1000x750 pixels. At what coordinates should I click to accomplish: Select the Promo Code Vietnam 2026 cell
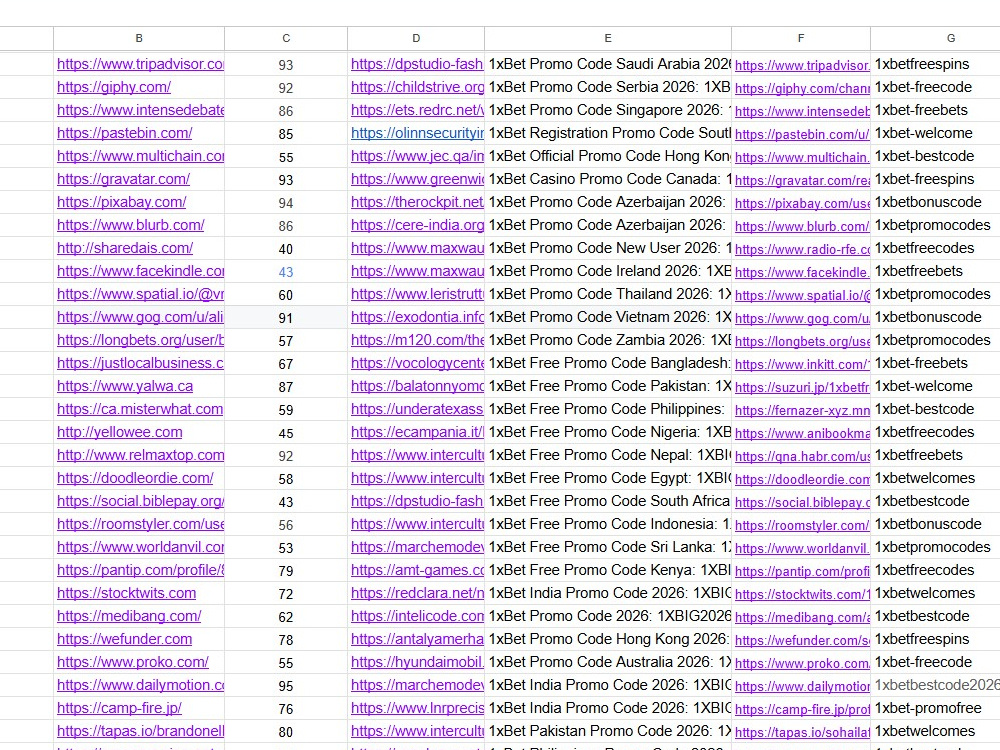click(608, 316)
